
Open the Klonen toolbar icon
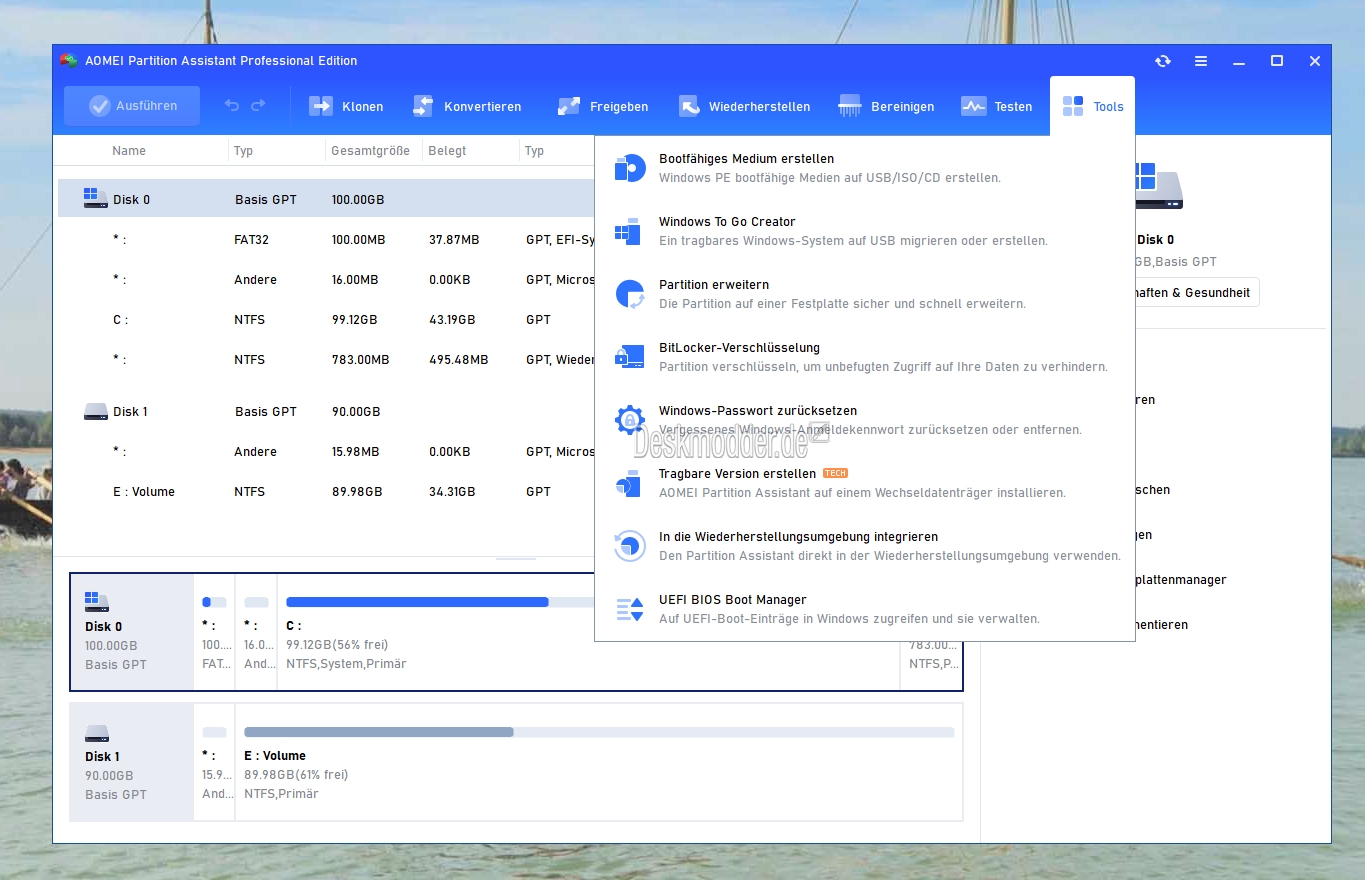(320, 106)
